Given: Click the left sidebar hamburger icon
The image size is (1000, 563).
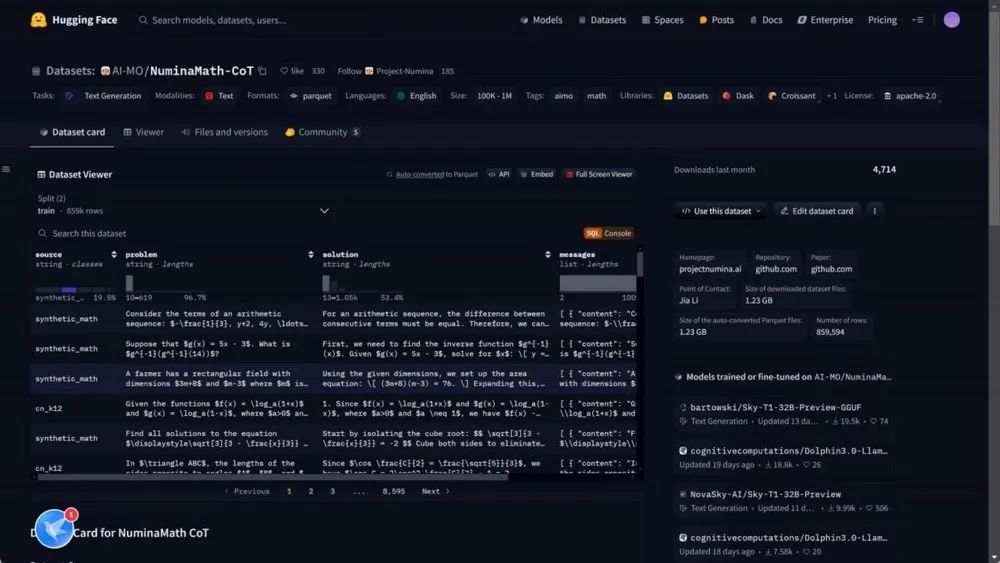Looking at the screenshot, I should click(x=6, y=169).
